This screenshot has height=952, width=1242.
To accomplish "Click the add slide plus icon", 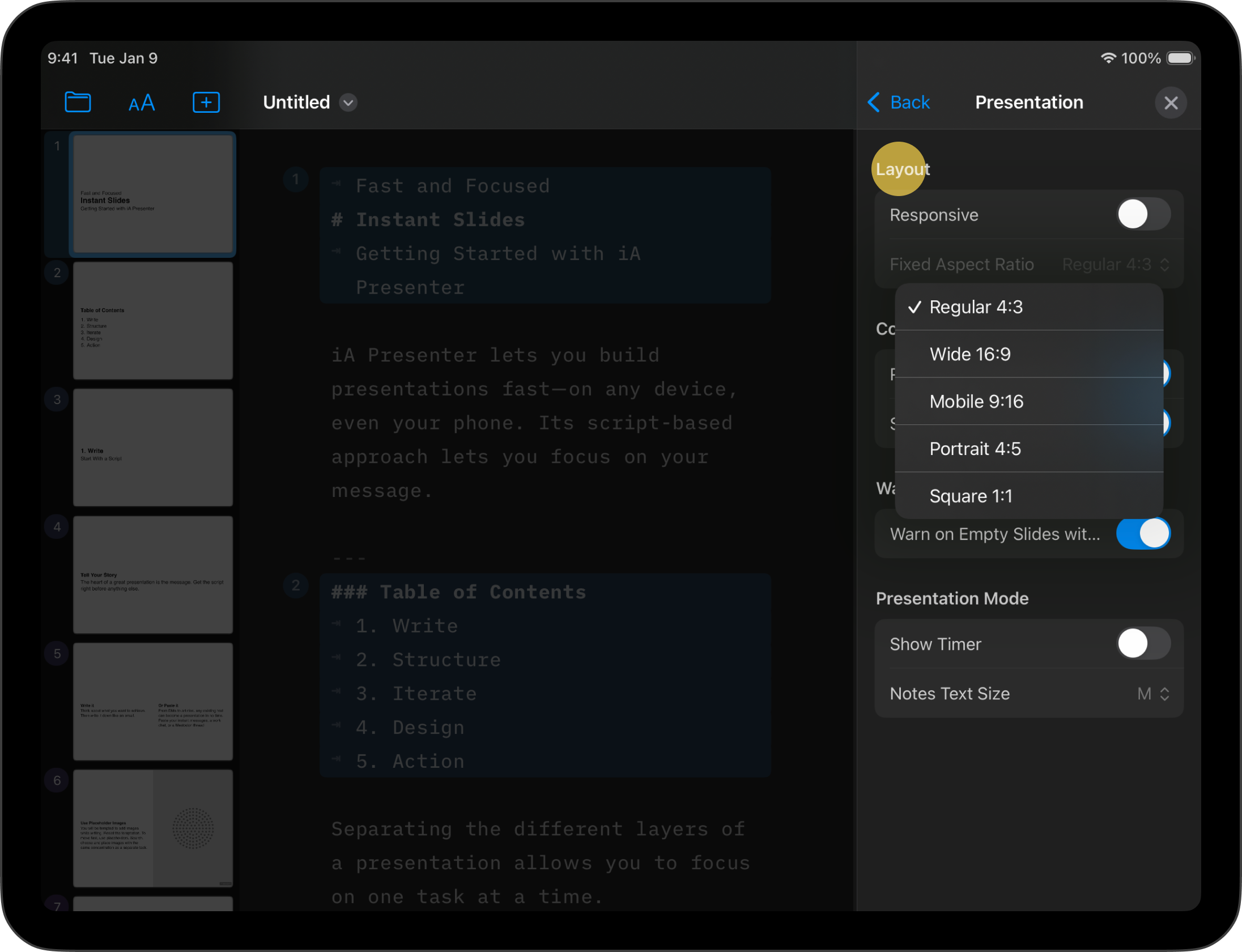I will (206, 103).
